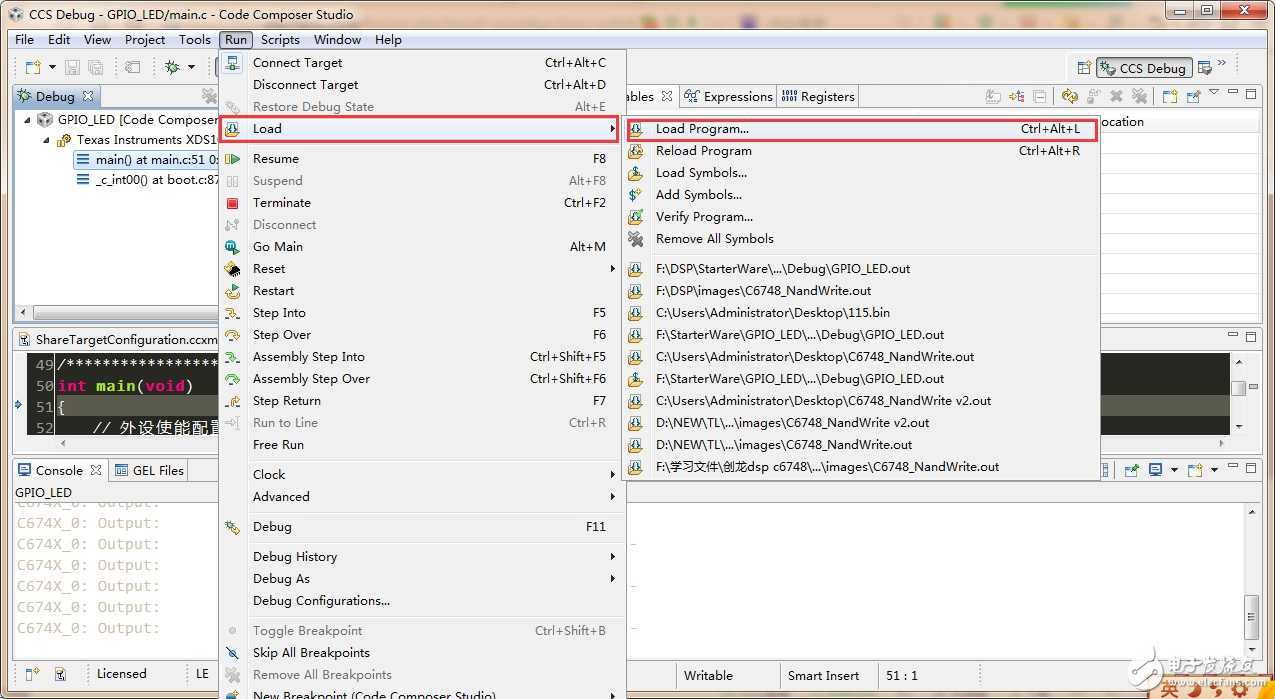Open the Open Console dropdown arrow
The width and height of the screenshot is (1275, 699).
1215,470
